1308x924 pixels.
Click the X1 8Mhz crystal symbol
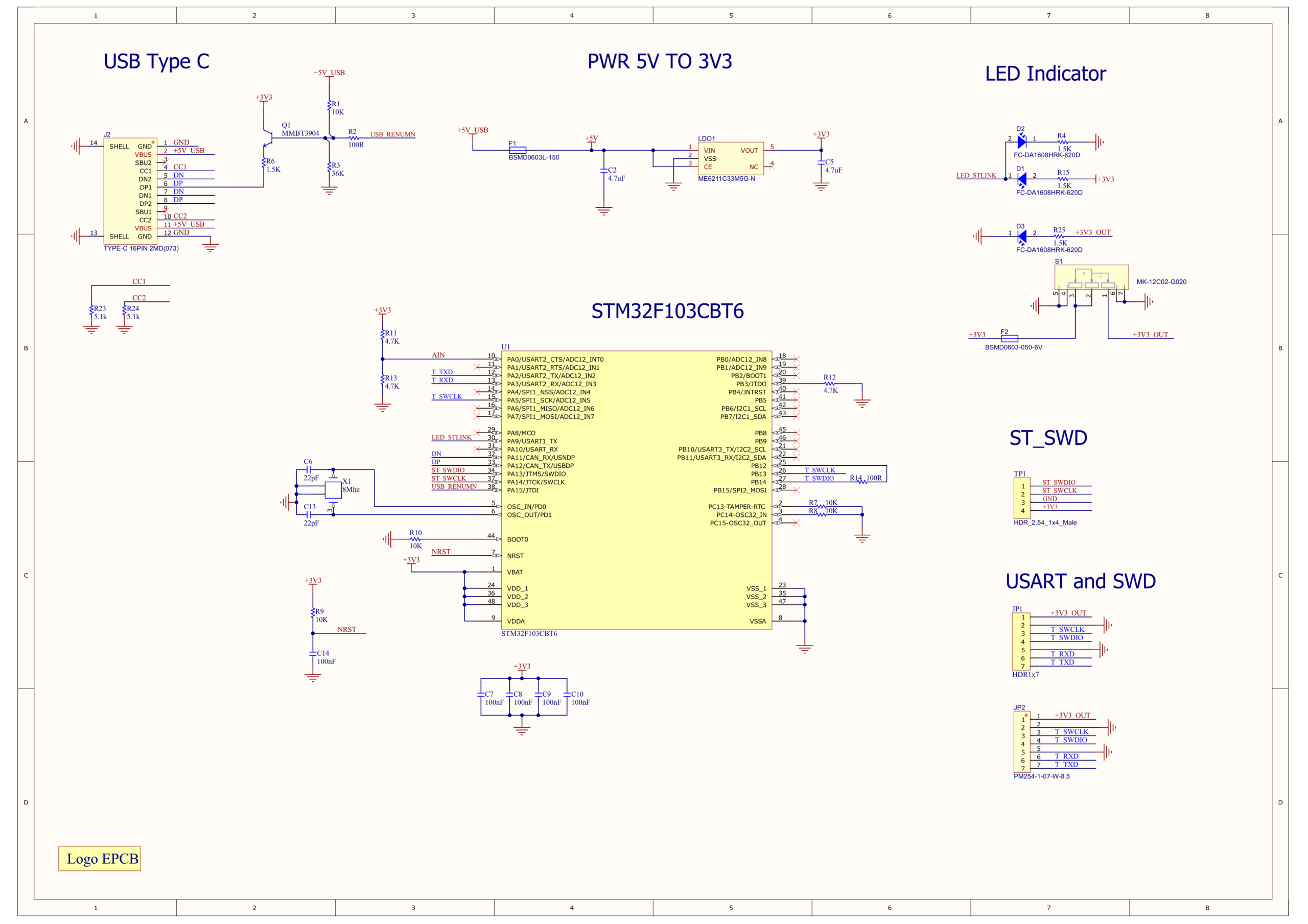click(x=333, y=490)
